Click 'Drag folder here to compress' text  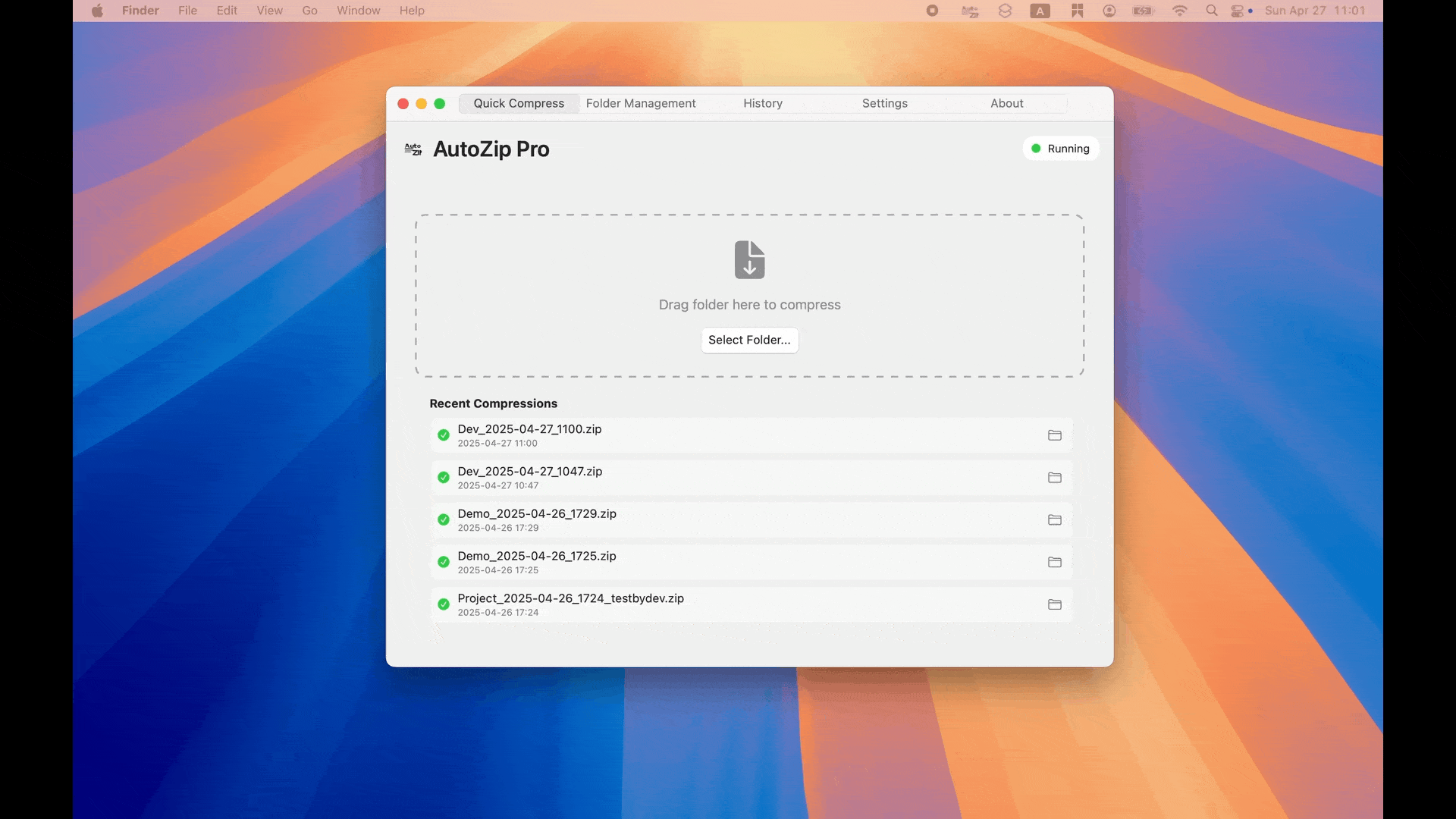point(749,305)
